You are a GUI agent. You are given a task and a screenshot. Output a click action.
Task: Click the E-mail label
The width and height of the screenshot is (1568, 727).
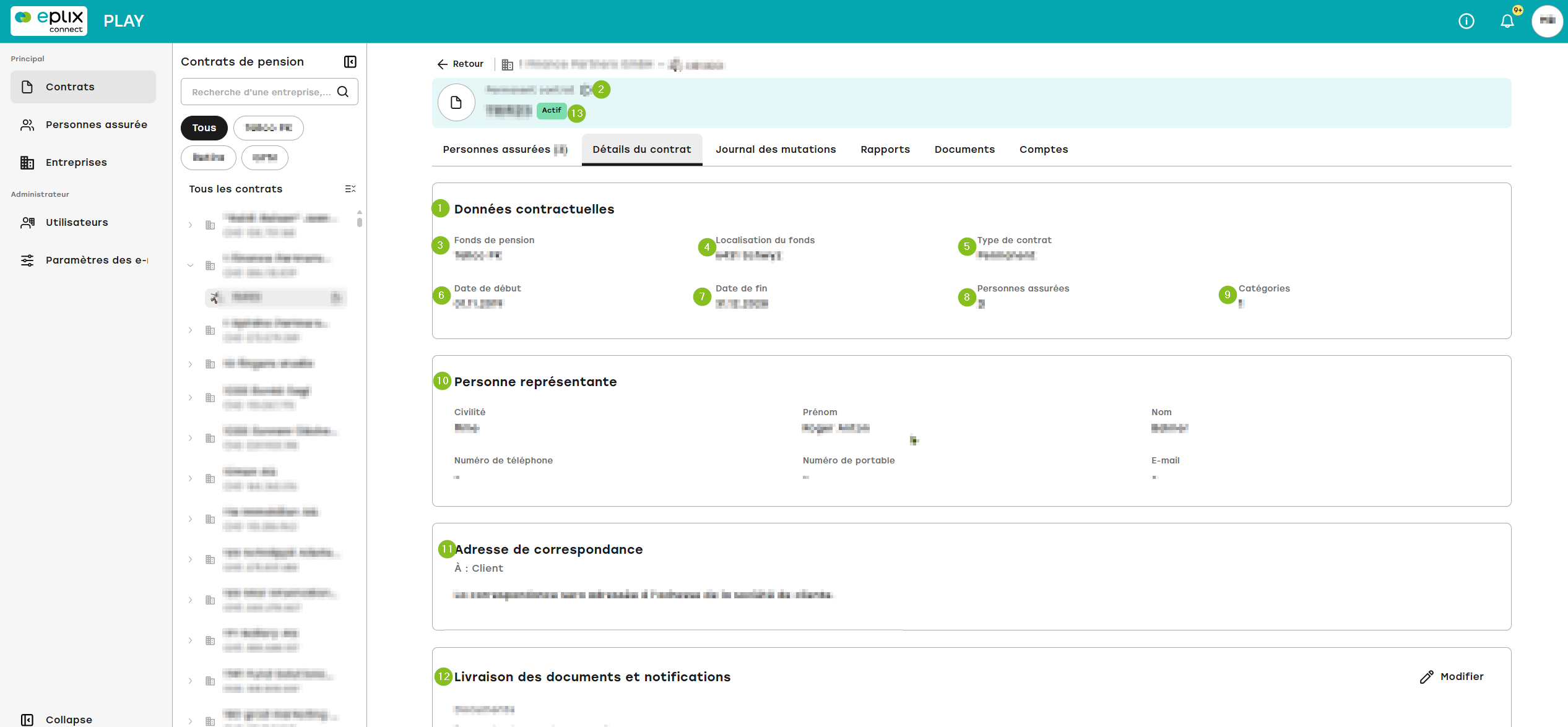click(x=1165, y=460)
